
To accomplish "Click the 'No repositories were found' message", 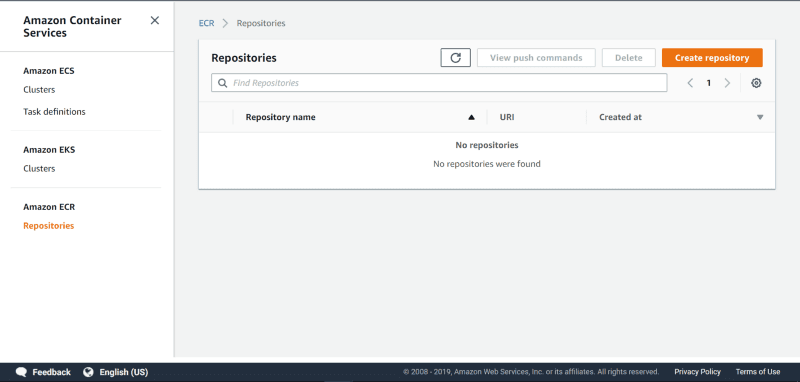I will 487,164.
